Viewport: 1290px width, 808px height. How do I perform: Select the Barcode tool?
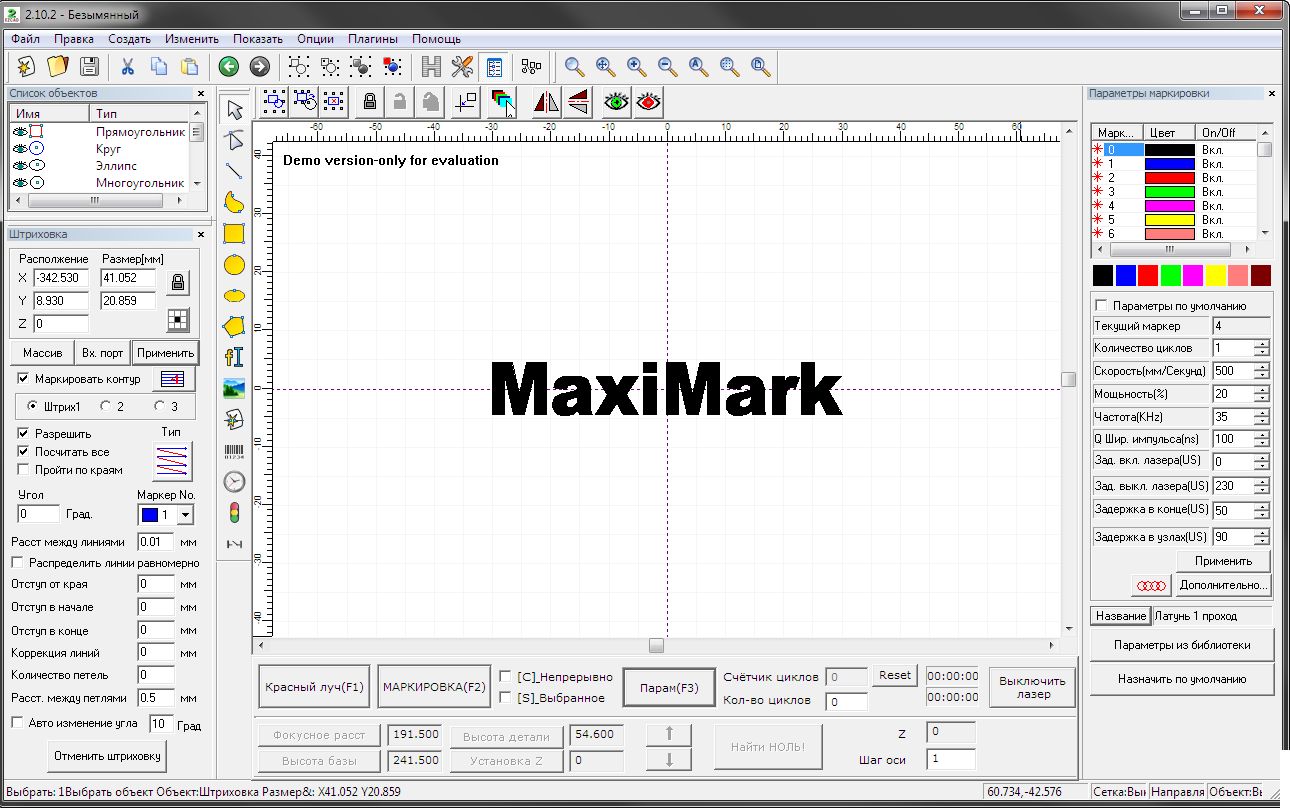pyautogui.click(x=234, y=451)
